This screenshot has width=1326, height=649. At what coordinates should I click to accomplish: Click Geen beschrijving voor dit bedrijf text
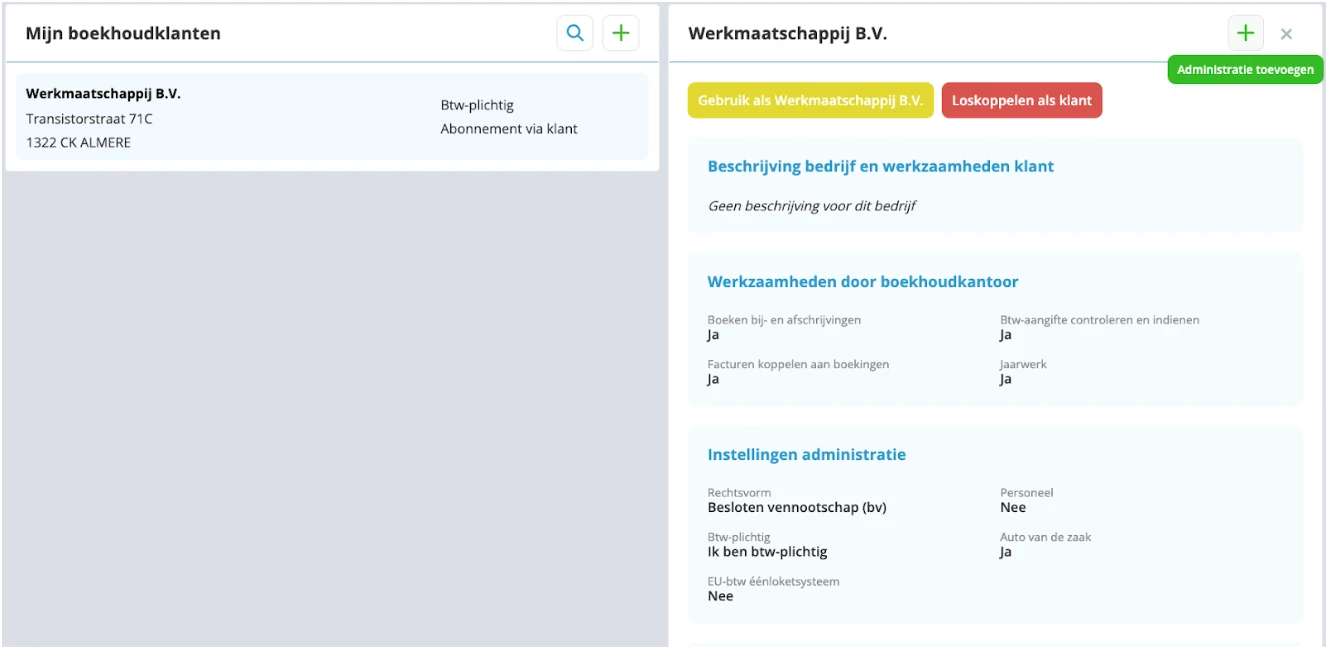pyautogui.click(x=812, y=205)
